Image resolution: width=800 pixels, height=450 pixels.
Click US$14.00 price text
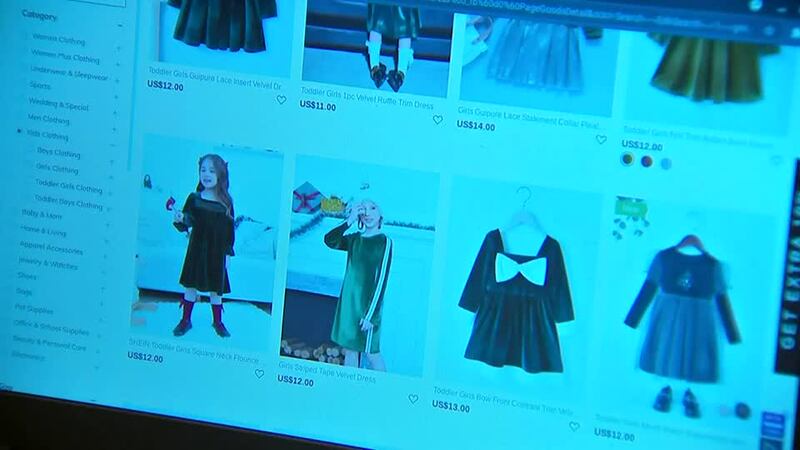(476, 125)
